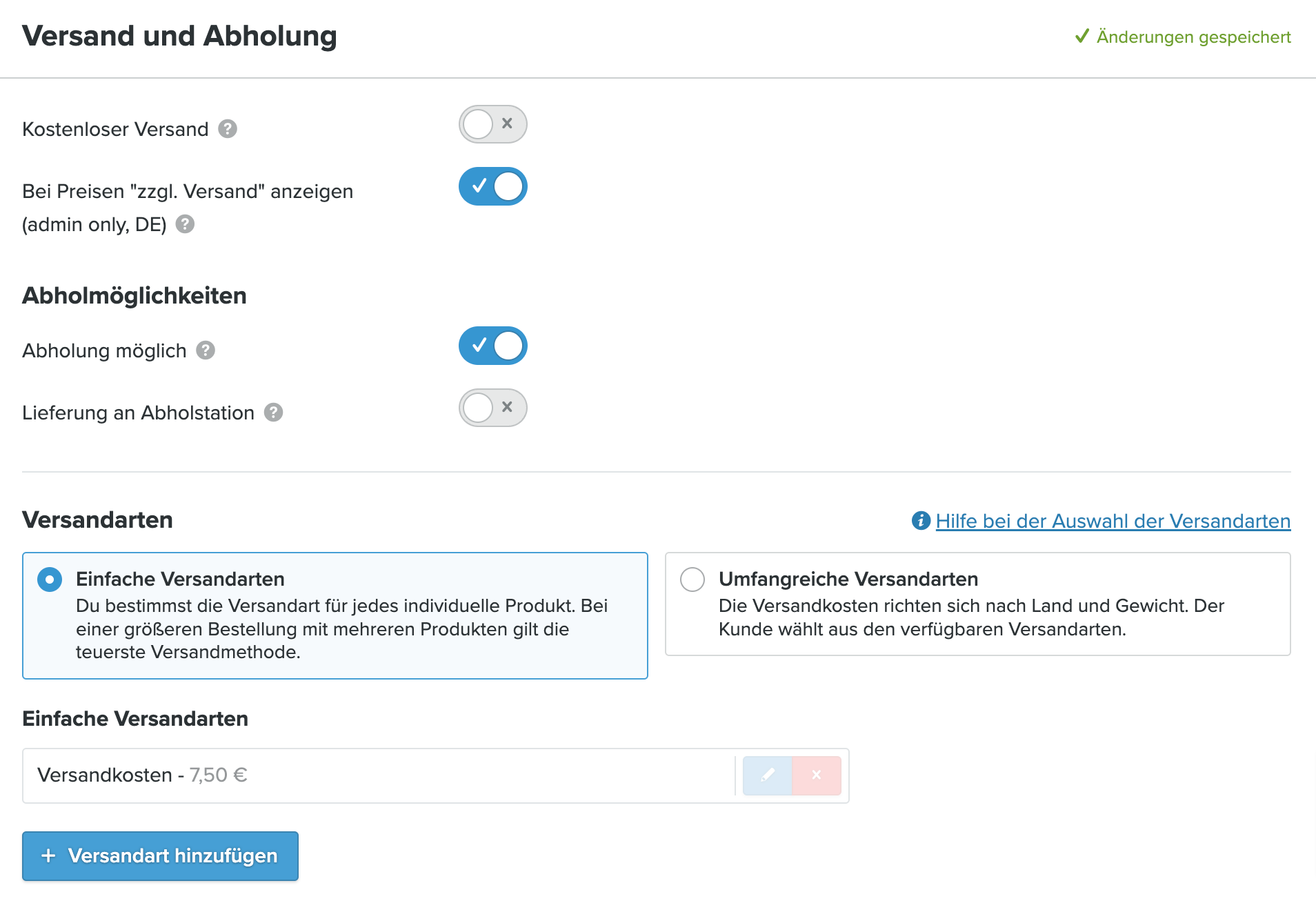Click the Einfache Versandarten card description
The height and width of the screenshot is (901, 1316).
(x=341, y=628)
